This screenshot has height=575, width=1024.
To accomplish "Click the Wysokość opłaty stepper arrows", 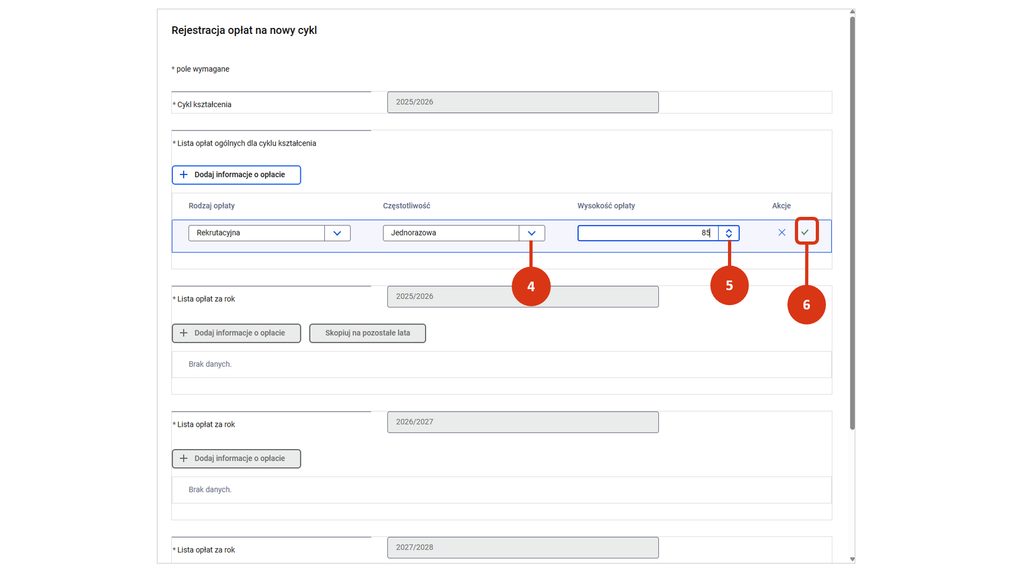I will (729, 233).
